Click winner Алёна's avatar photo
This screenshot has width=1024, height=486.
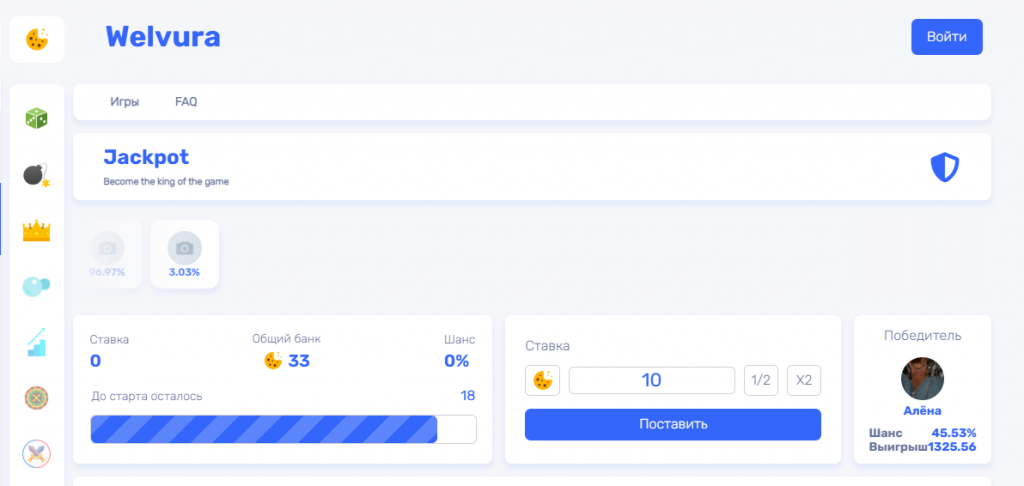pyautogui.click(x=922, y=379)
